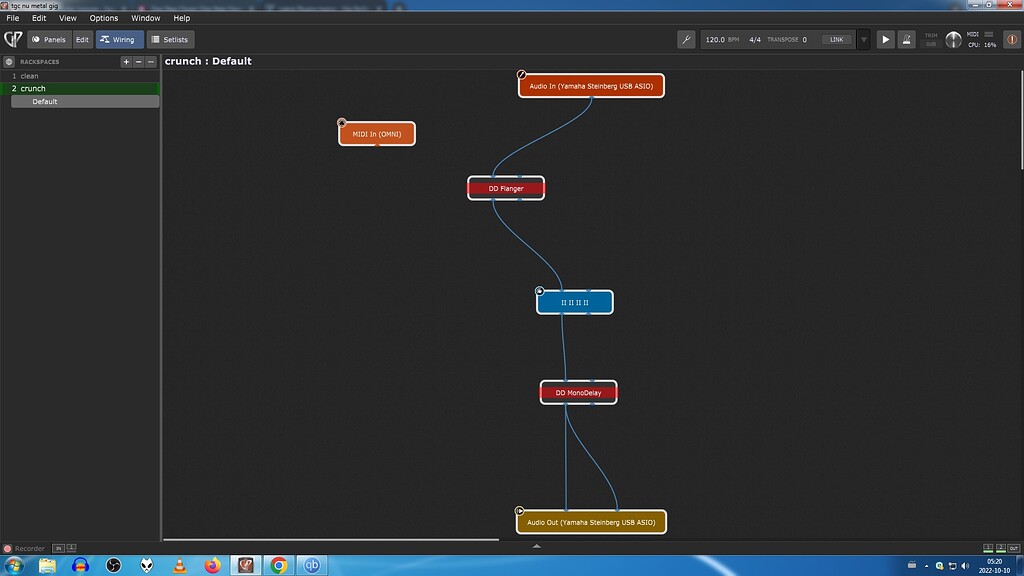Start the global playhead play button
Viewport: 1024px width, 576px height.
tap(885, 40)
